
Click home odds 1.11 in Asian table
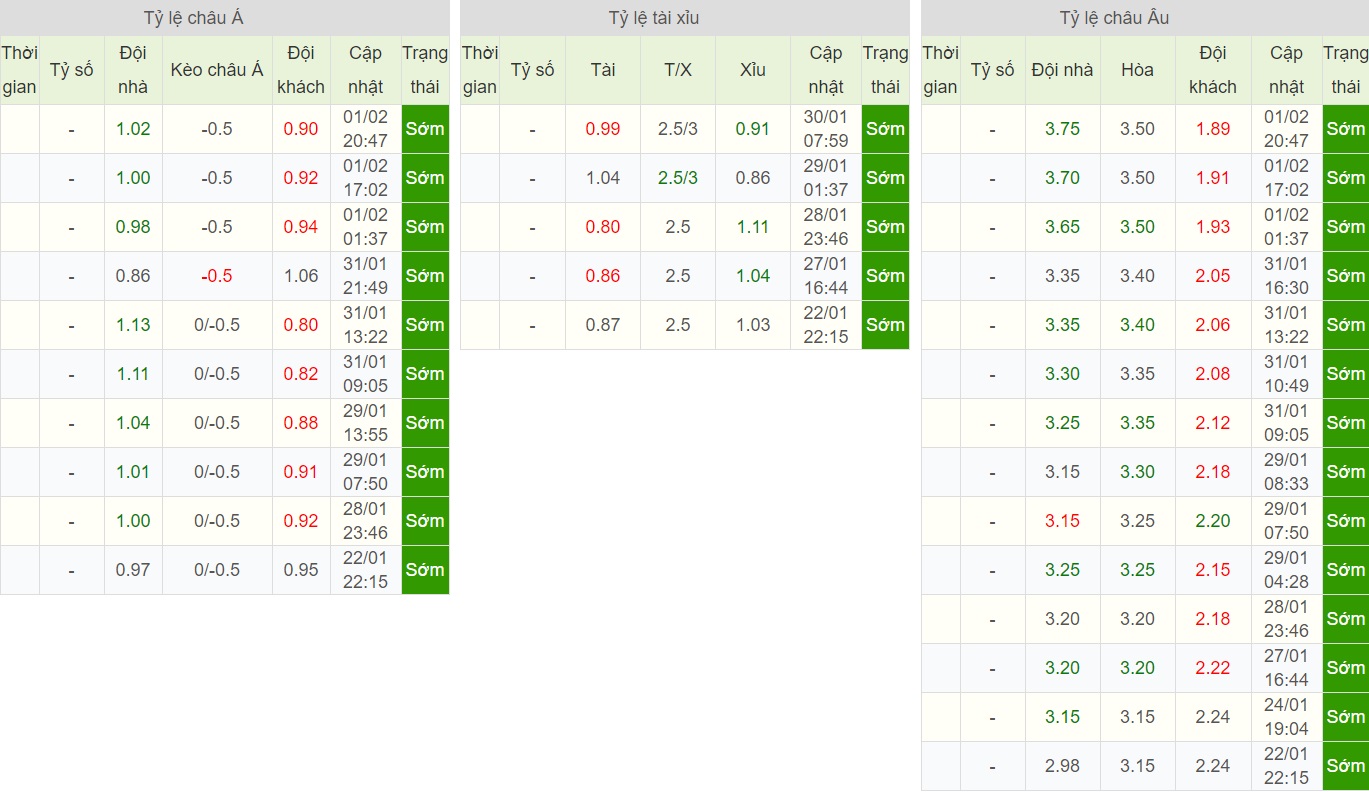point(133,374)
